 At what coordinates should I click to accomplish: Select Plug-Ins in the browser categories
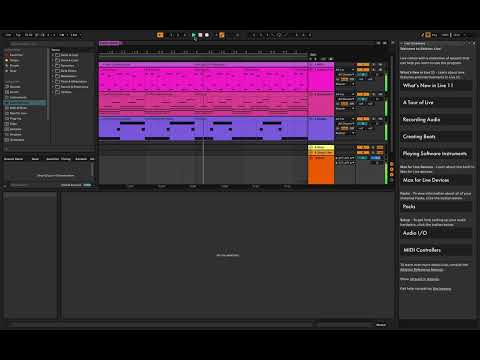click(16, 119)
